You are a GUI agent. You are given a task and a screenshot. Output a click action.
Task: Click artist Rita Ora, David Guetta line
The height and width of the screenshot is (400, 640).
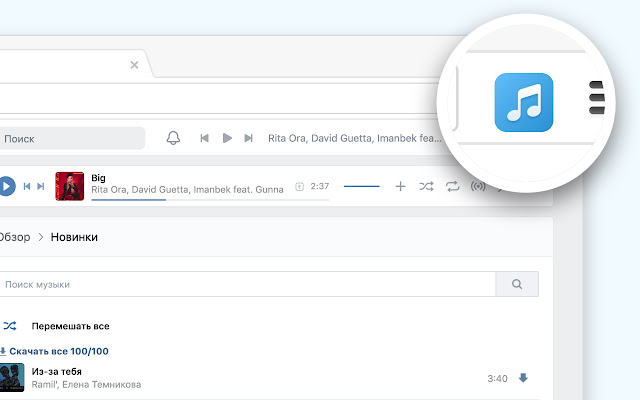(187, 190)
